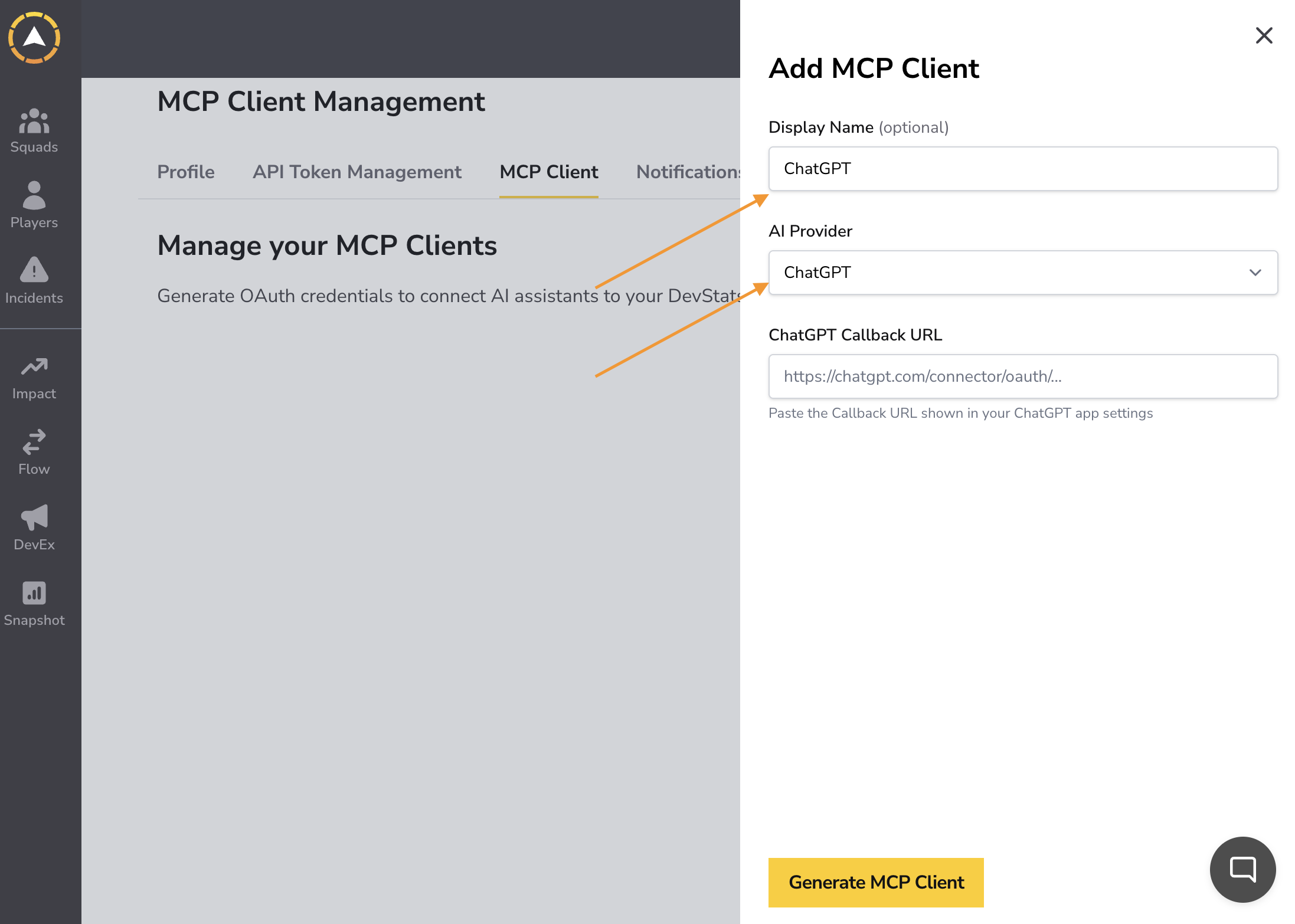The width and height of the screenshot is (1295, 924).
Task: Click the Generate OAuth credentials description
Action: (x=449, y=296)
